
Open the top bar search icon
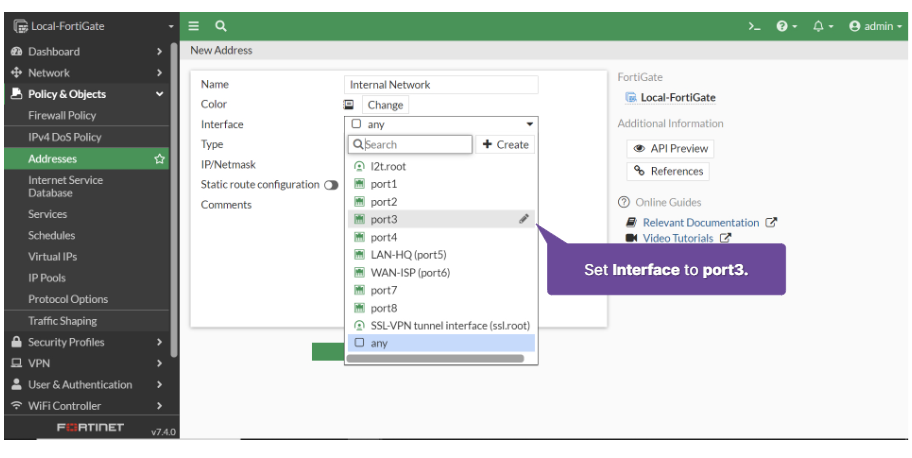tap(220, 26)
